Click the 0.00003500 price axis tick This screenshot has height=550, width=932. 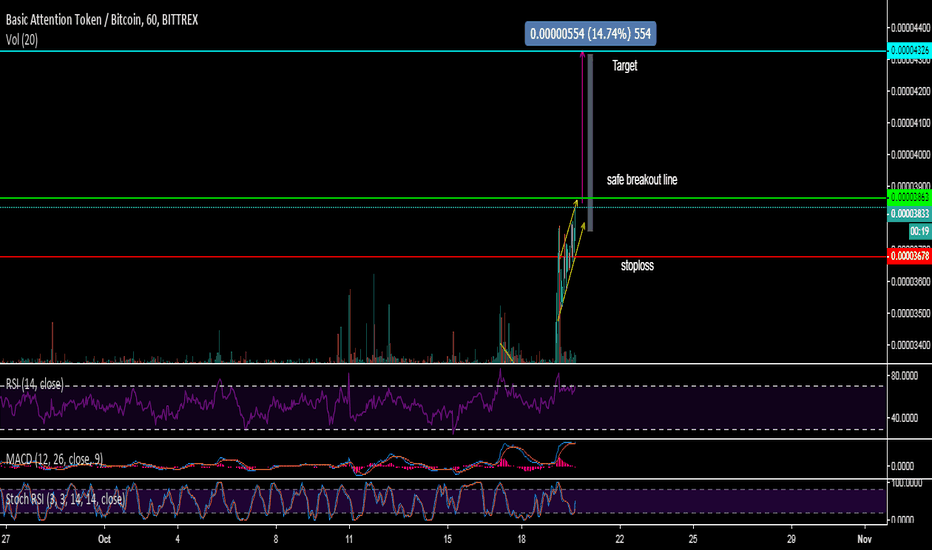(x=910, y=313)
